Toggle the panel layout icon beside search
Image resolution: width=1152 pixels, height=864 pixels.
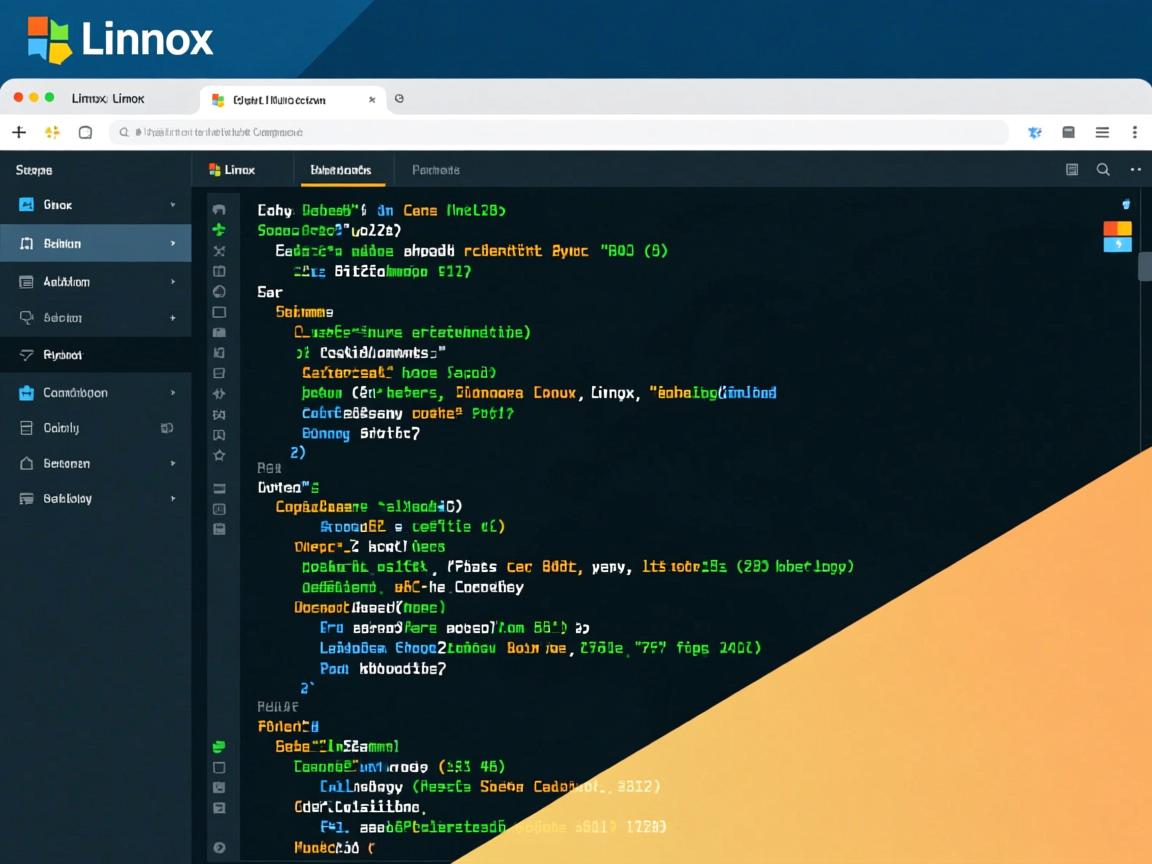[1072, 170]
